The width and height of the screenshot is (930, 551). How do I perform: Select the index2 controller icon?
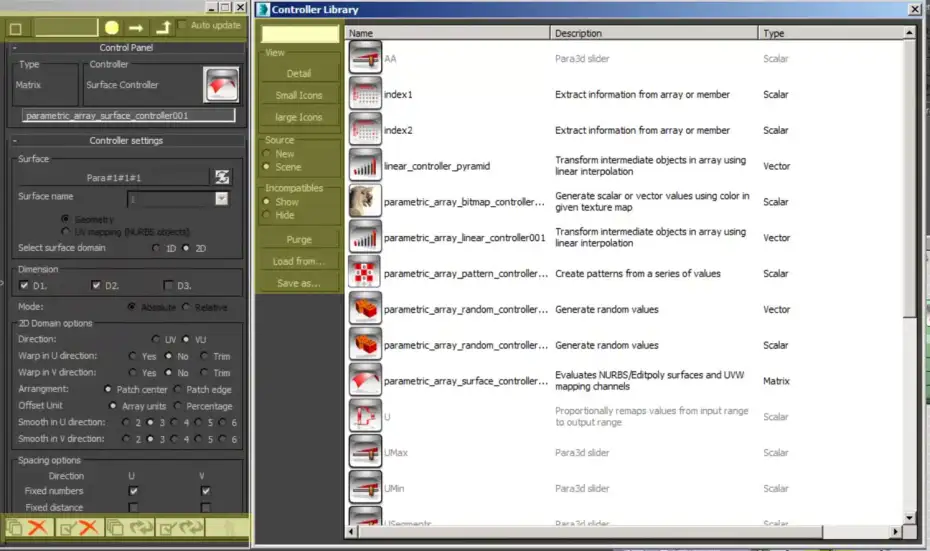(365, 129)
